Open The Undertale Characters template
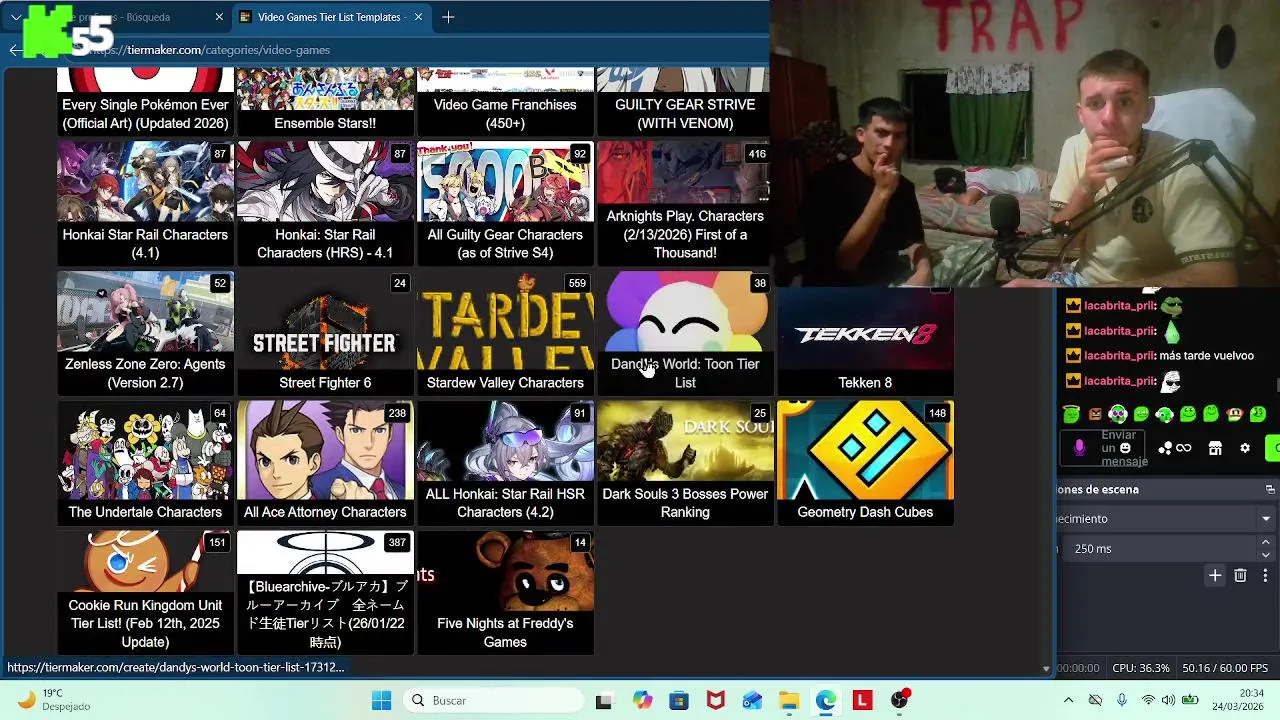This screenshot has width=1280, height=720. pos(145,463)
